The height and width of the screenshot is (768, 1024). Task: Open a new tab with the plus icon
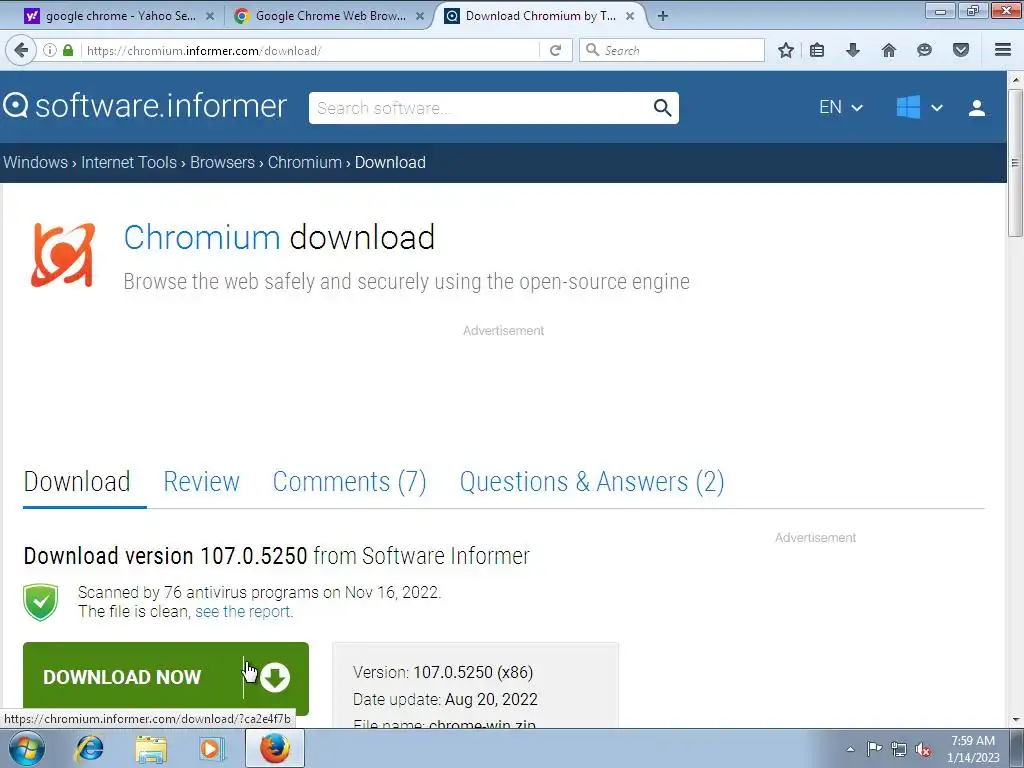pos(663,16)
